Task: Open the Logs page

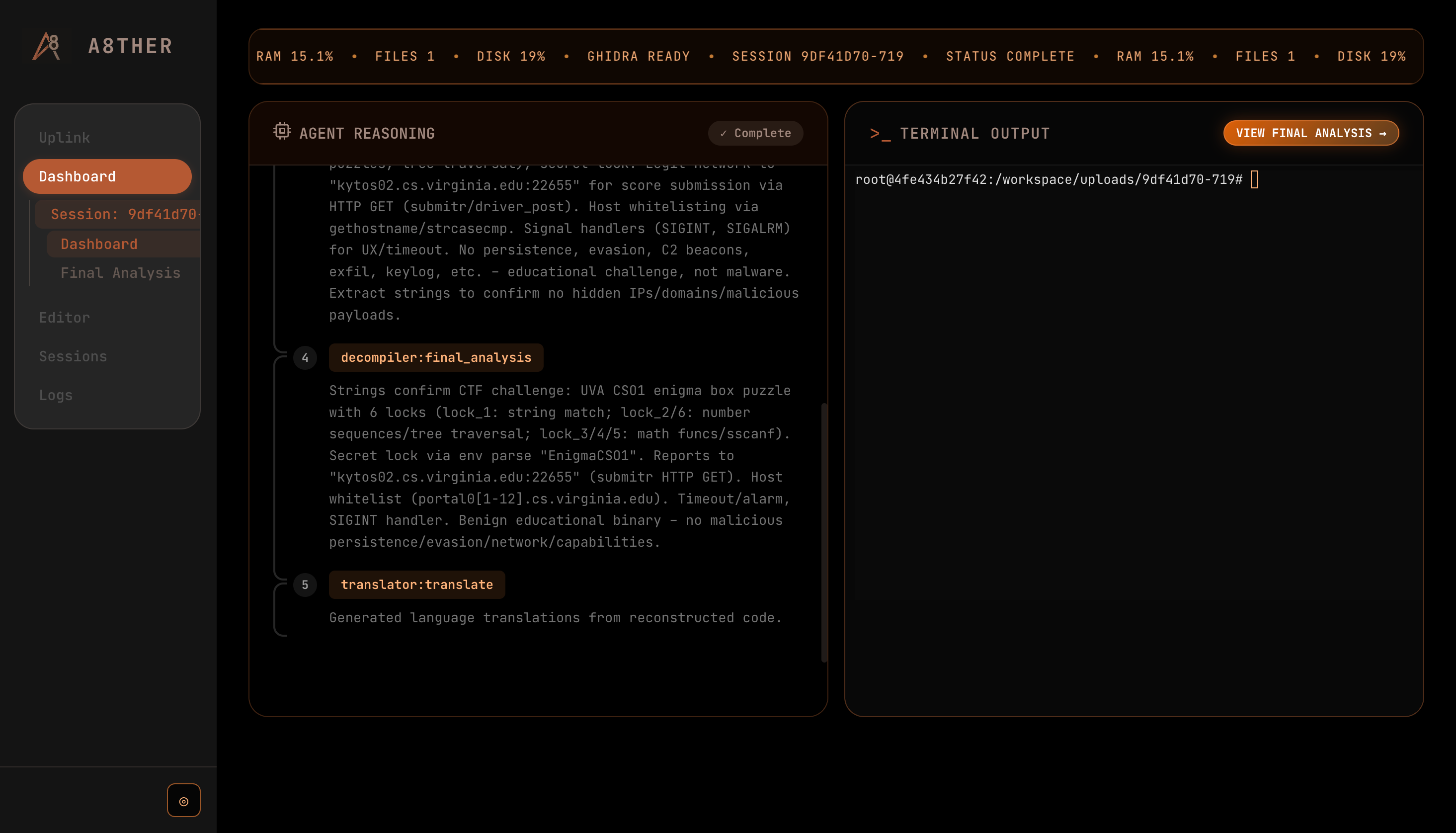Action: [x=56, y=395]
